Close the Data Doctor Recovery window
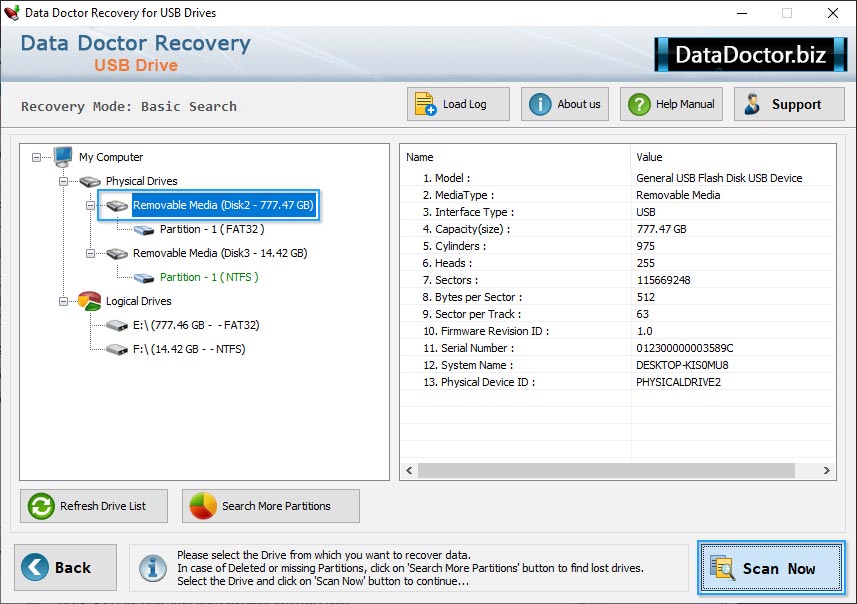This screenshot has width=857, height=604. 832,13
